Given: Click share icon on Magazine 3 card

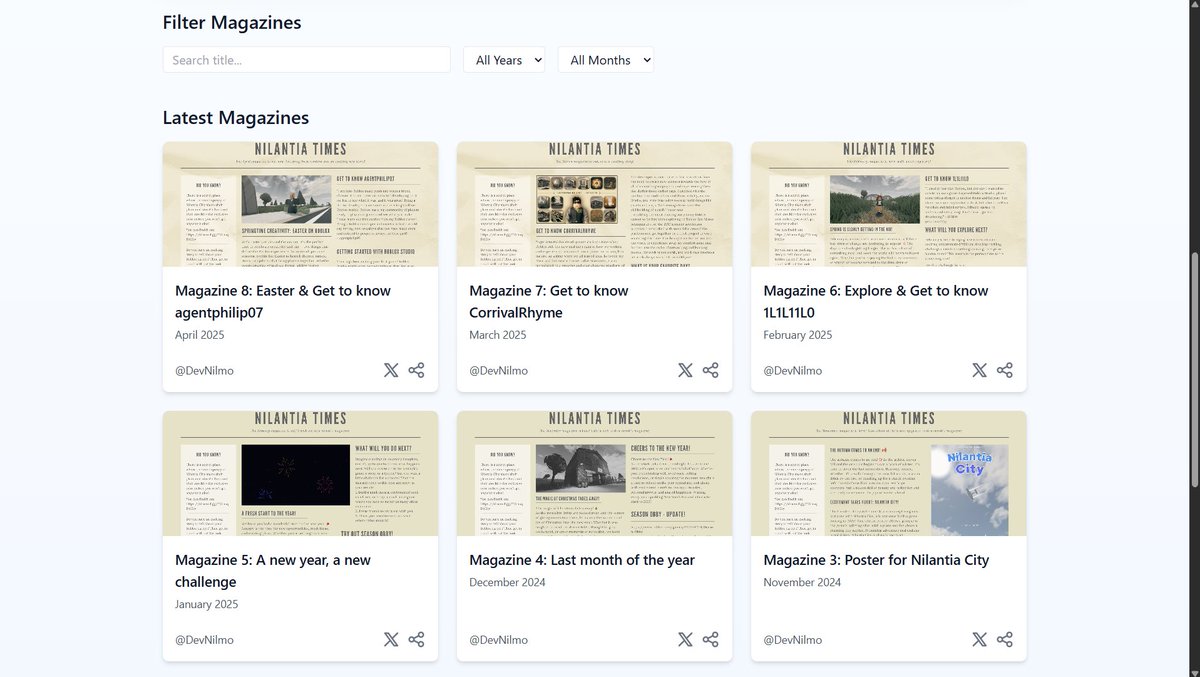Looking at the screenshot, I should (x=1005, y=639).
